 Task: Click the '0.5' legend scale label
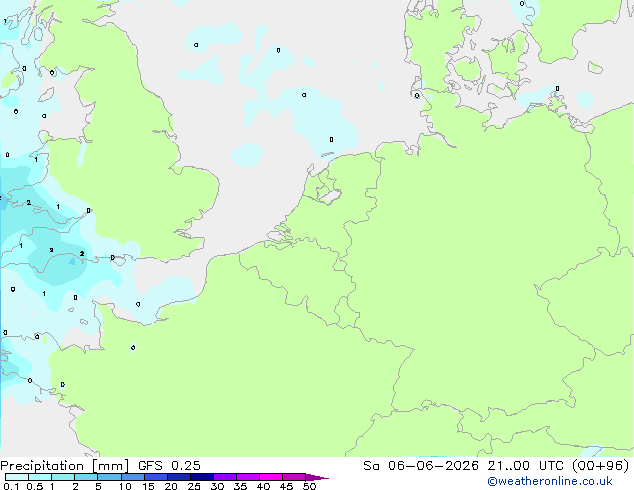pos(35,486)
